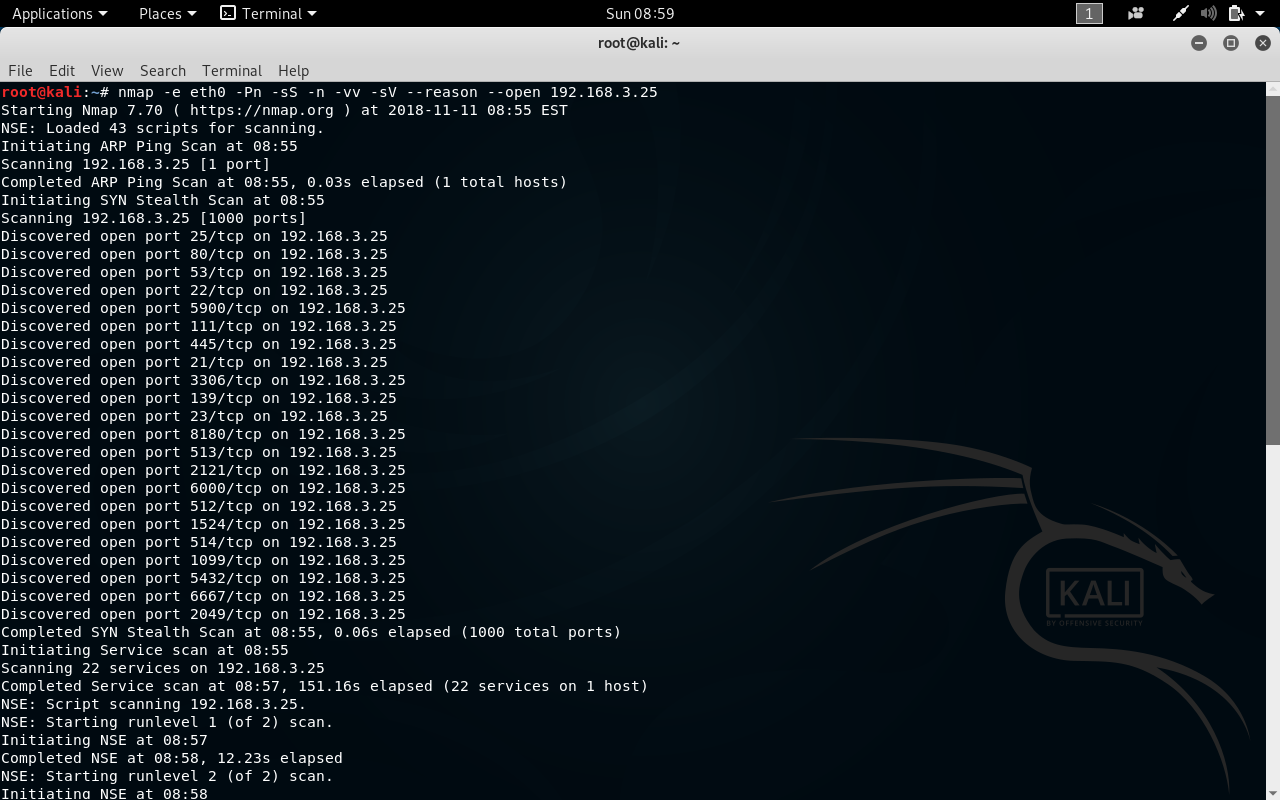The width and height of the screenshot is (1280, 800).
Task: Click 'Discovered open port 5432/tcp' line
Action: tap(203, 578)
